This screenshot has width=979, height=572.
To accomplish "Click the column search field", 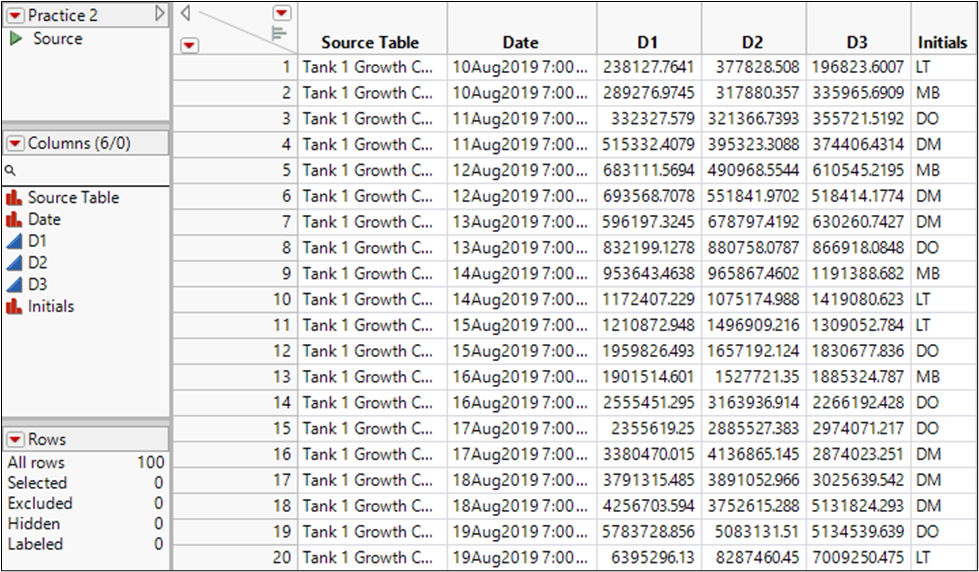I will 85,171.
